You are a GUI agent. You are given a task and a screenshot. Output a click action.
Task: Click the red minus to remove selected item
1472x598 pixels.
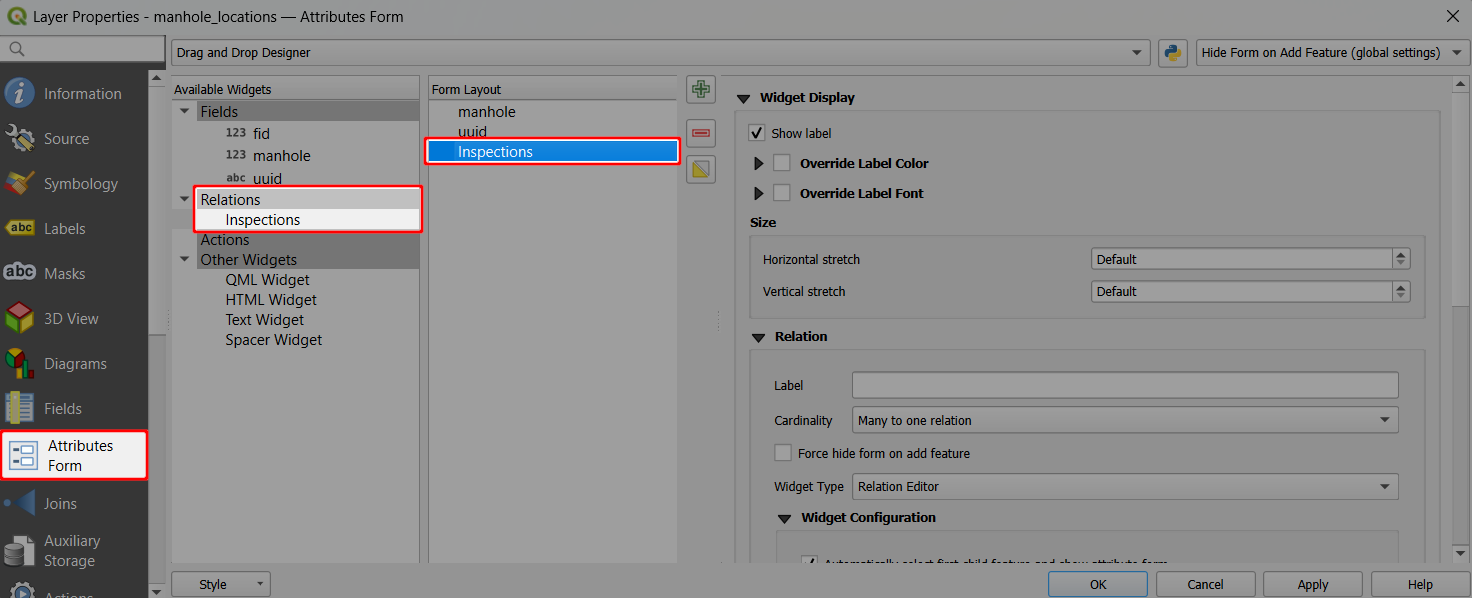point(701,132)
